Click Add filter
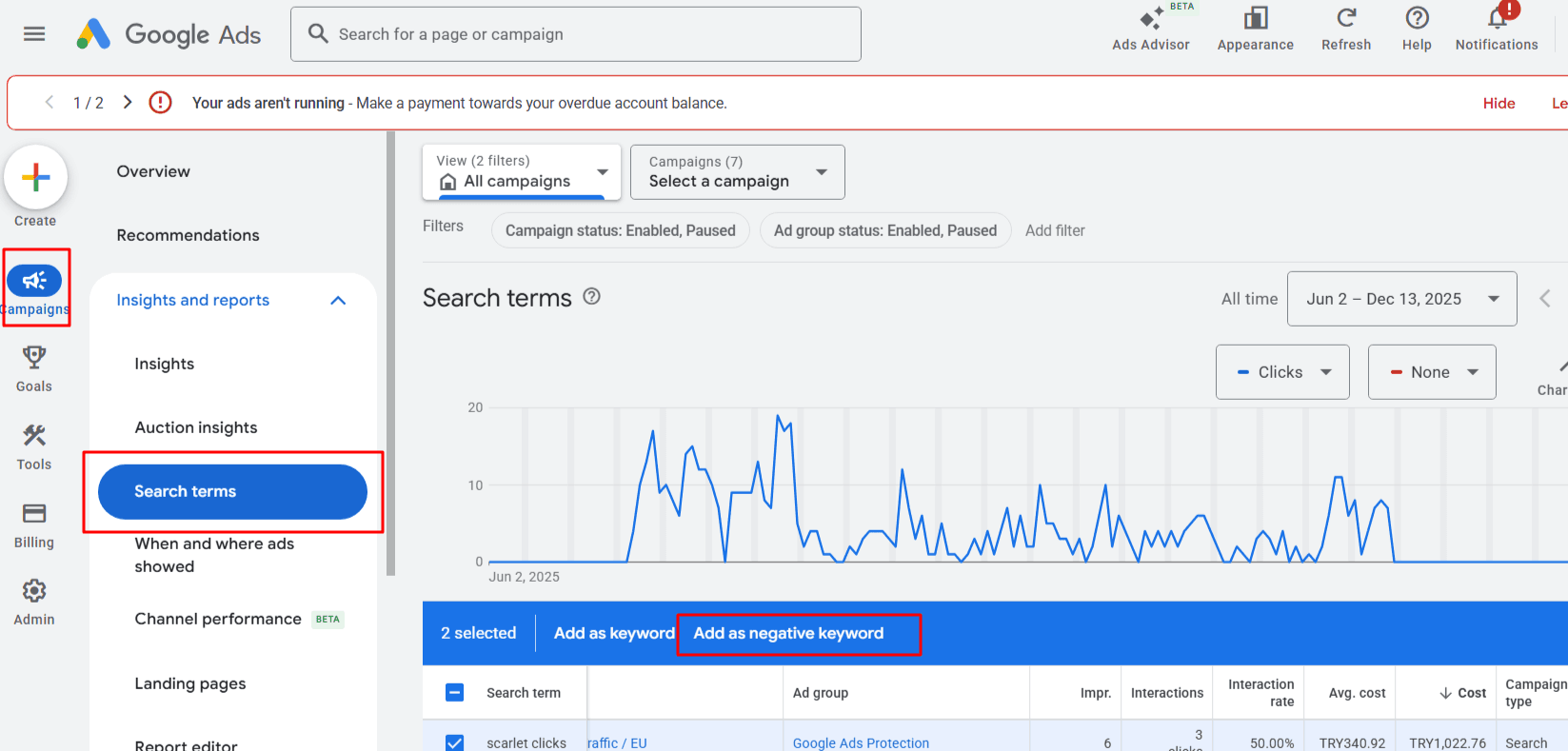This screenshot has width=1568, height=751. [1055, 230]
